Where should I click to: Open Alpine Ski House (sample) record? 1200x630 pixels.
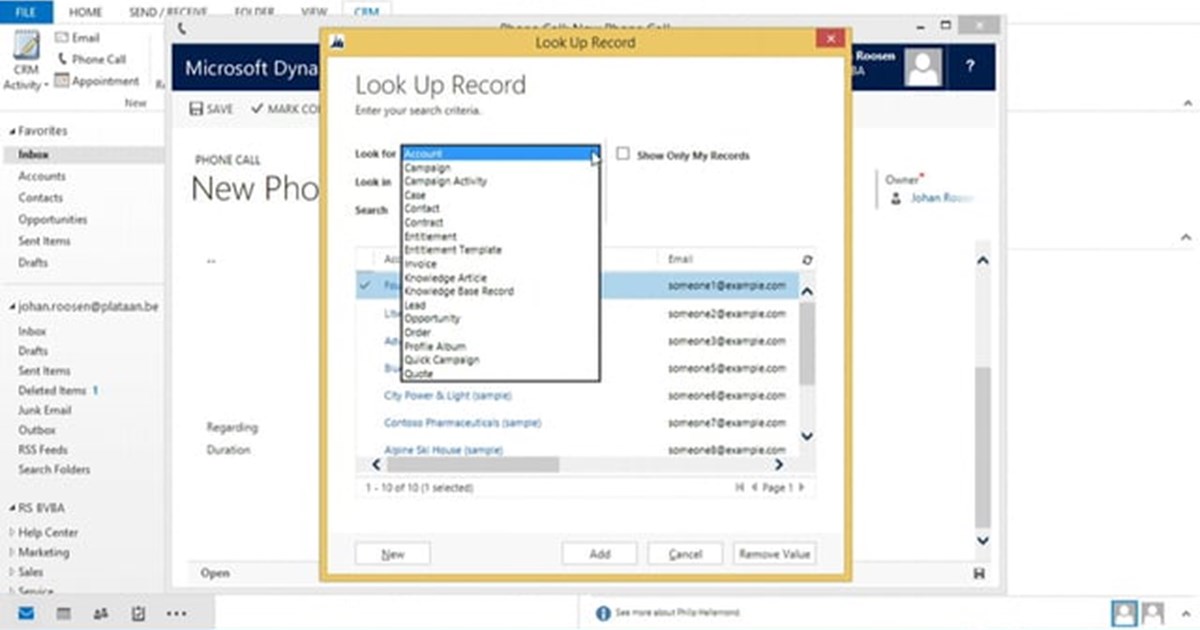point(443,450)
